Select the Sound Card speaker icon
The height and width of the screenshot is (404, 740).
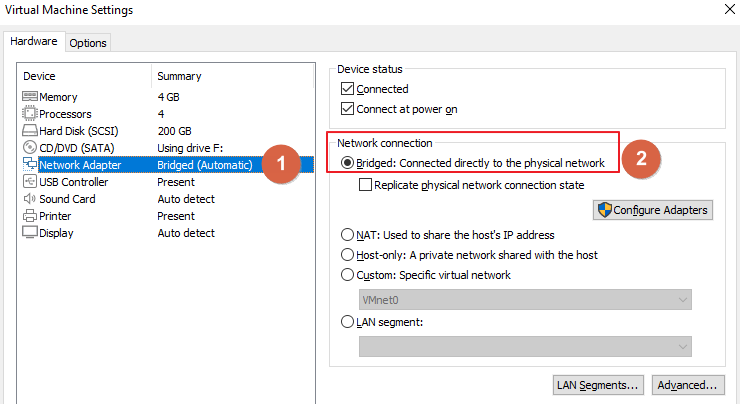[30, 198]
